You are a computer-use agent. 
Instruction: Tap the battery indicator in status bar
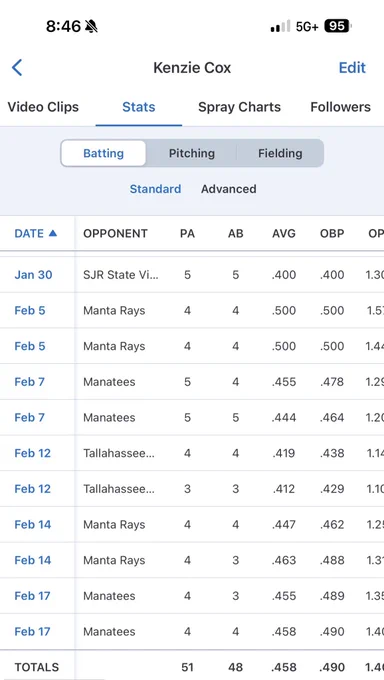[337, 27]
